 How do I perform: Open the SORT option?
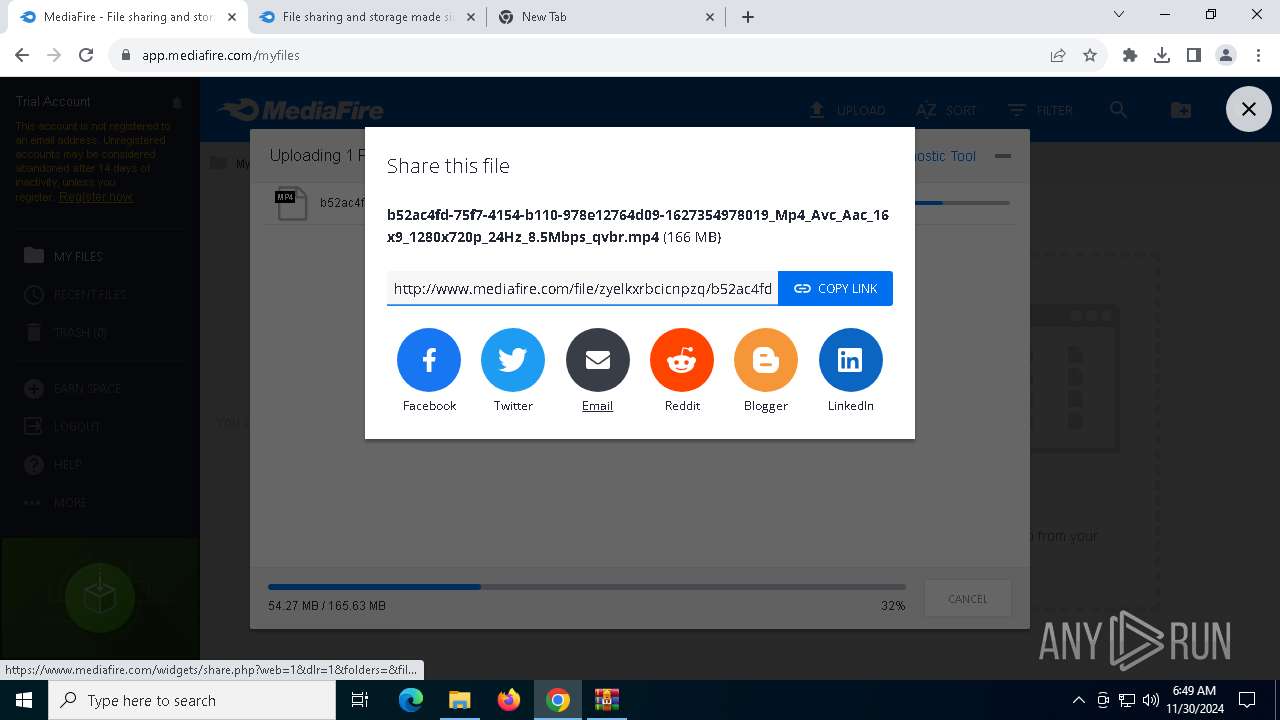coord(946,110)
